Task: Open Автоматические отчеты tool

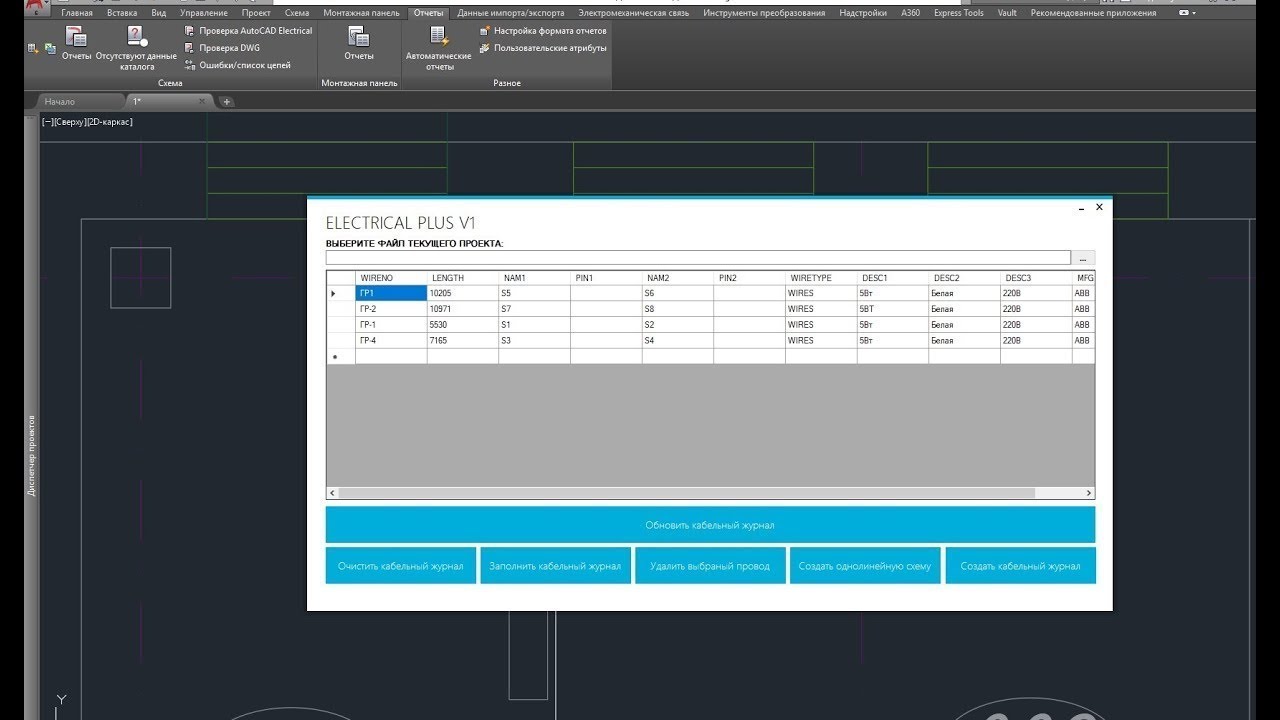Action: [x=438, y=48]
